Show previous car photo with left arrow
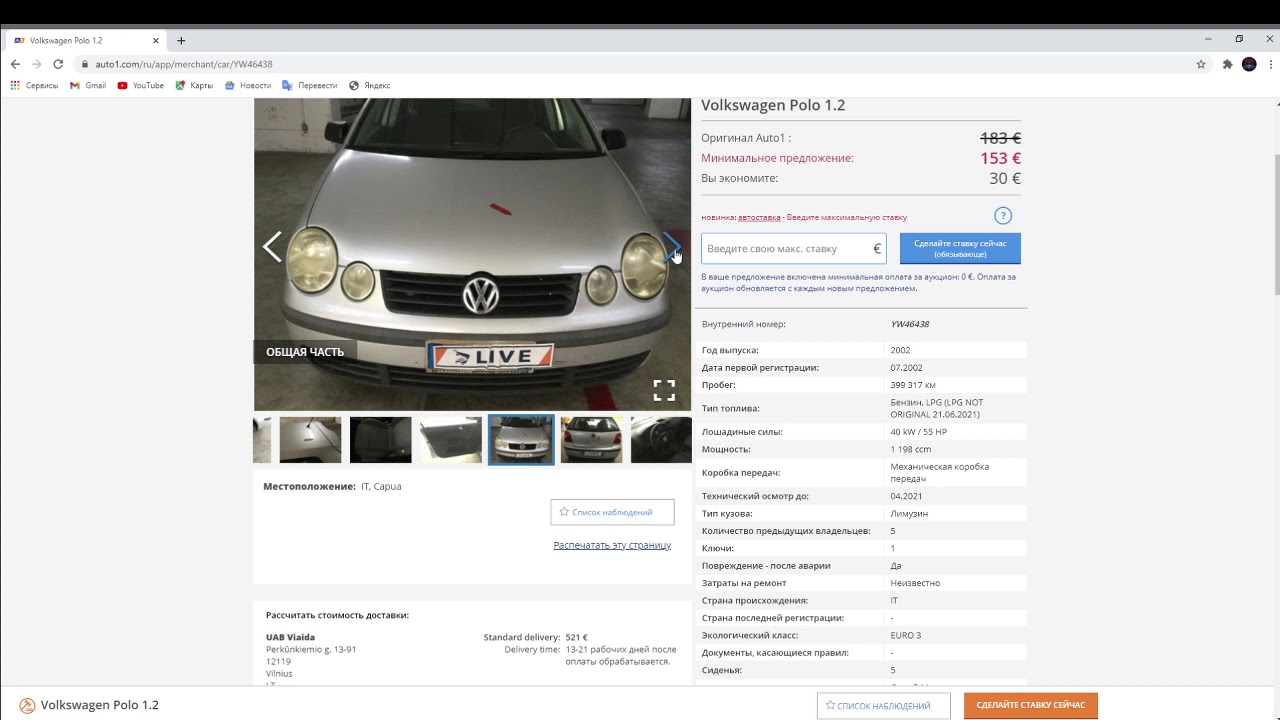The height and width of the screenshot is (720, 1280). coord(272,247)
